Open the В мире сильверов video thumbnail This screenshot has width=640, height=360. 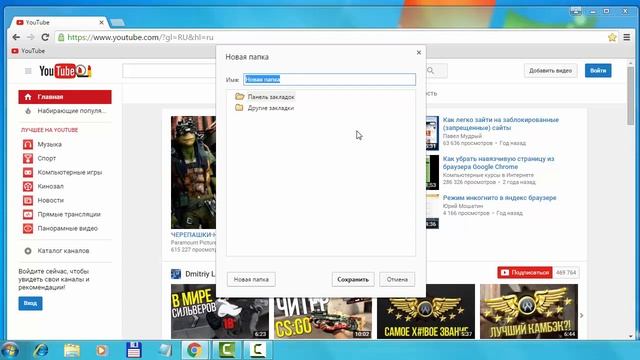(x=220, y=311)
